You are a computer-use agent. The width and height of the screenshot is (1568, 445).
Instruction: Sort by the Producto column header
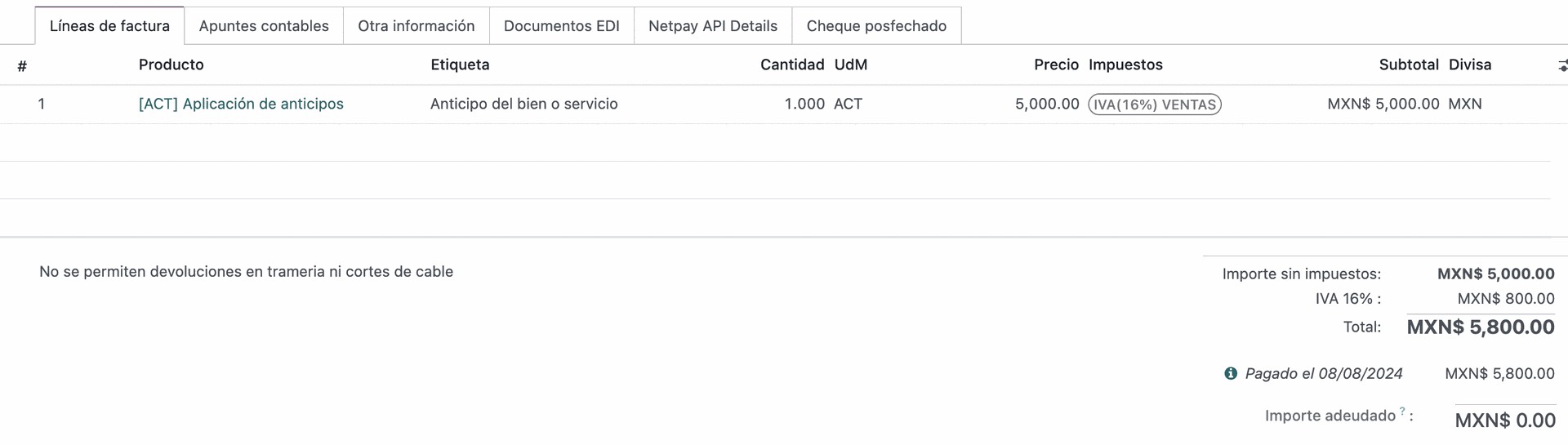click(171, 65)
